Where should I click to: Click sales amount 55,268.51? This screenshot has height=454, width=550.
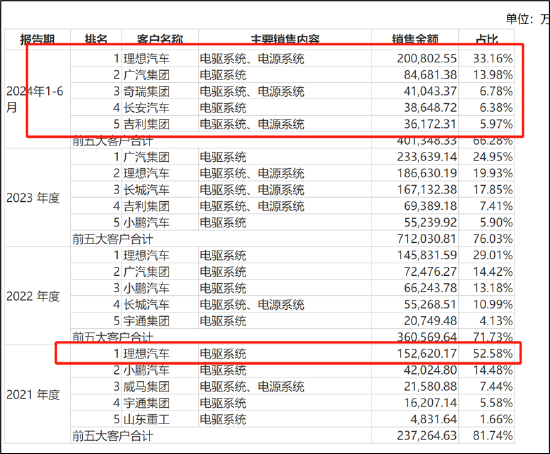(x=430, y=305)
